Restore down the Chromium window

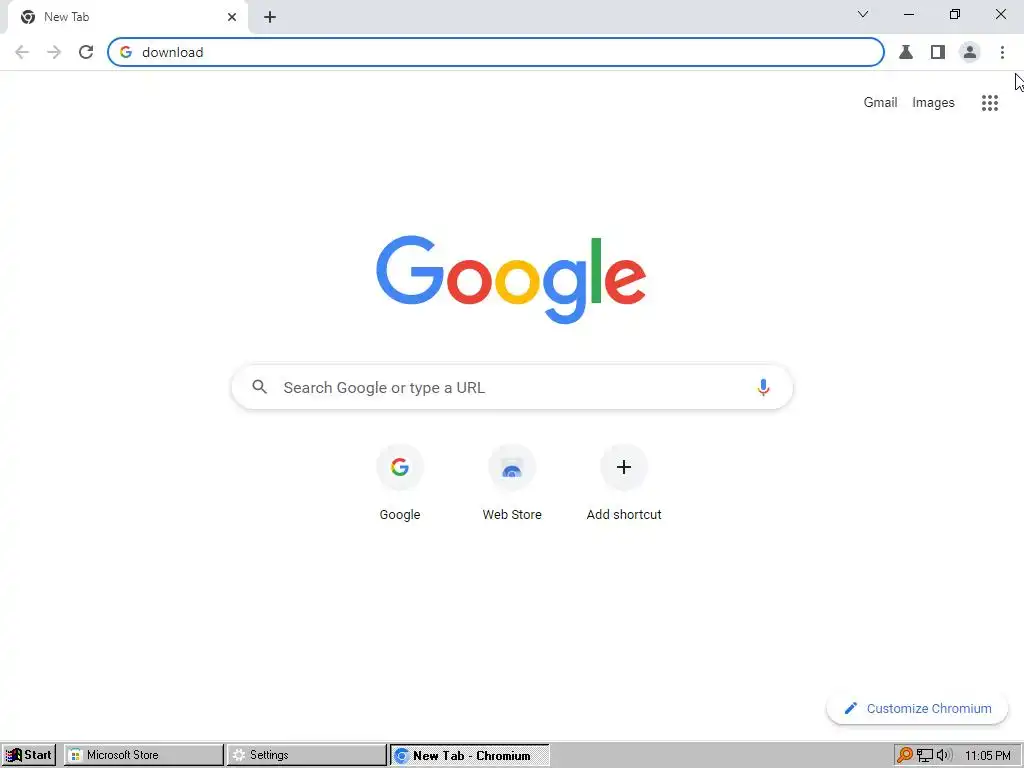[x=955, y=14]
